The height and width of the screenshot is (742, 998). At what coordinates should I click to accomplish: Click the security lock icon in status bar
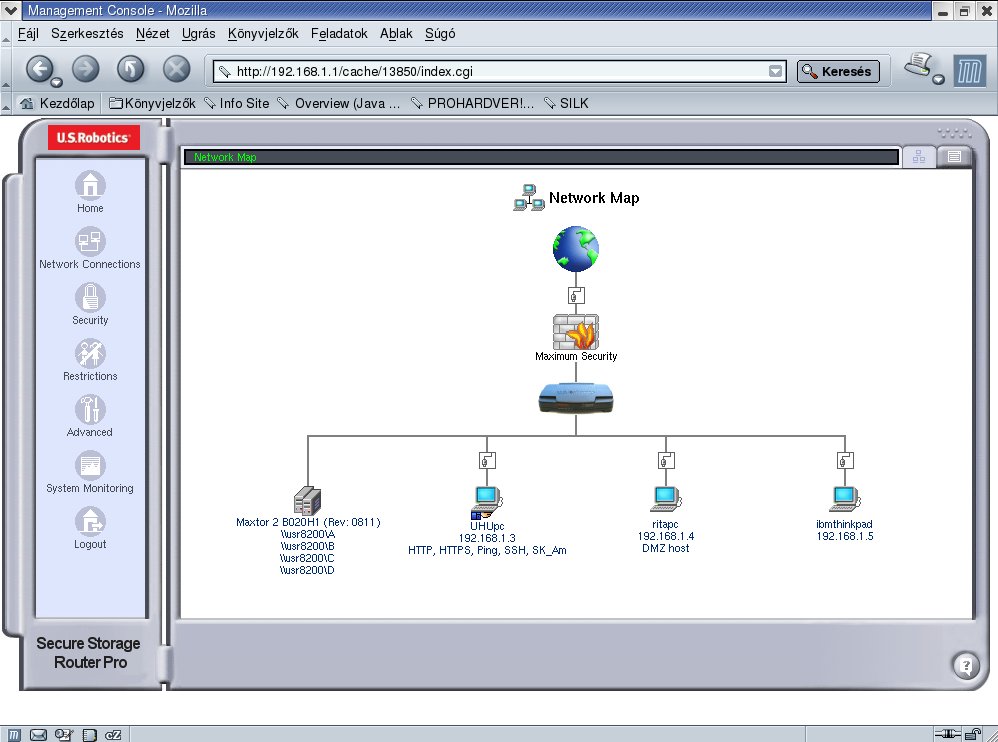(974, 734)
